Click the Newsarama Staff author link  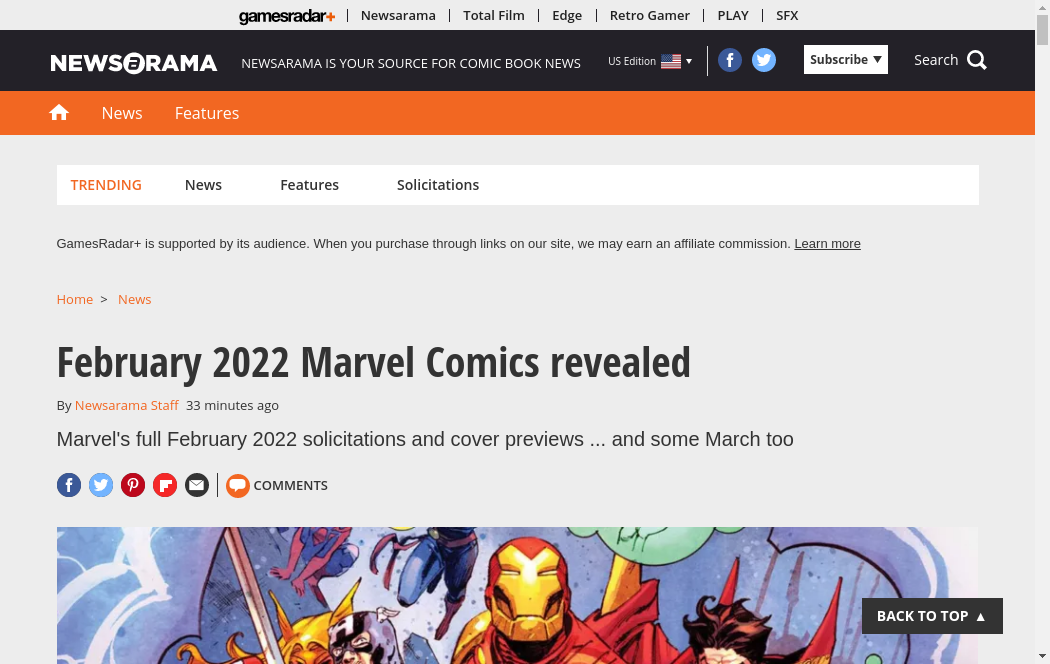(127, 406)
